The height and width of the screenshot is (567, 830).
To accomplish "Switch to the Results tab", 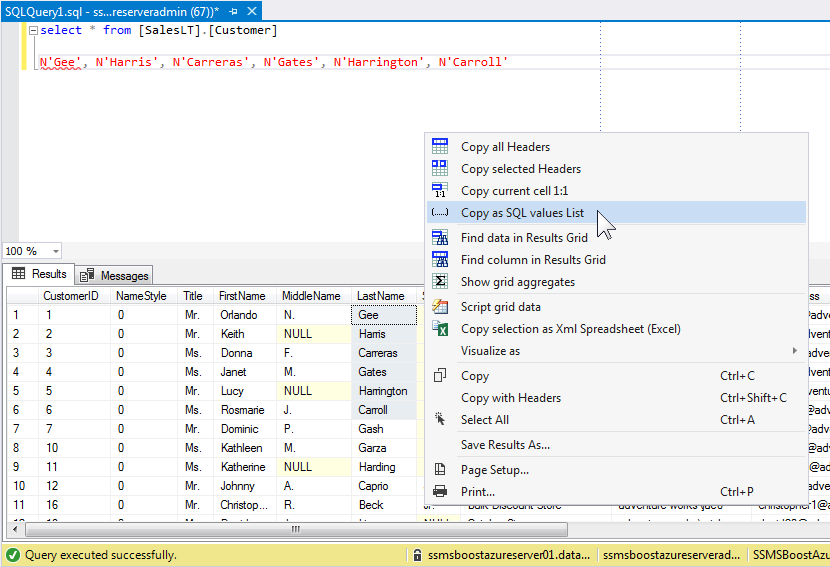I will pyautogui.click(x=40, y=274).
